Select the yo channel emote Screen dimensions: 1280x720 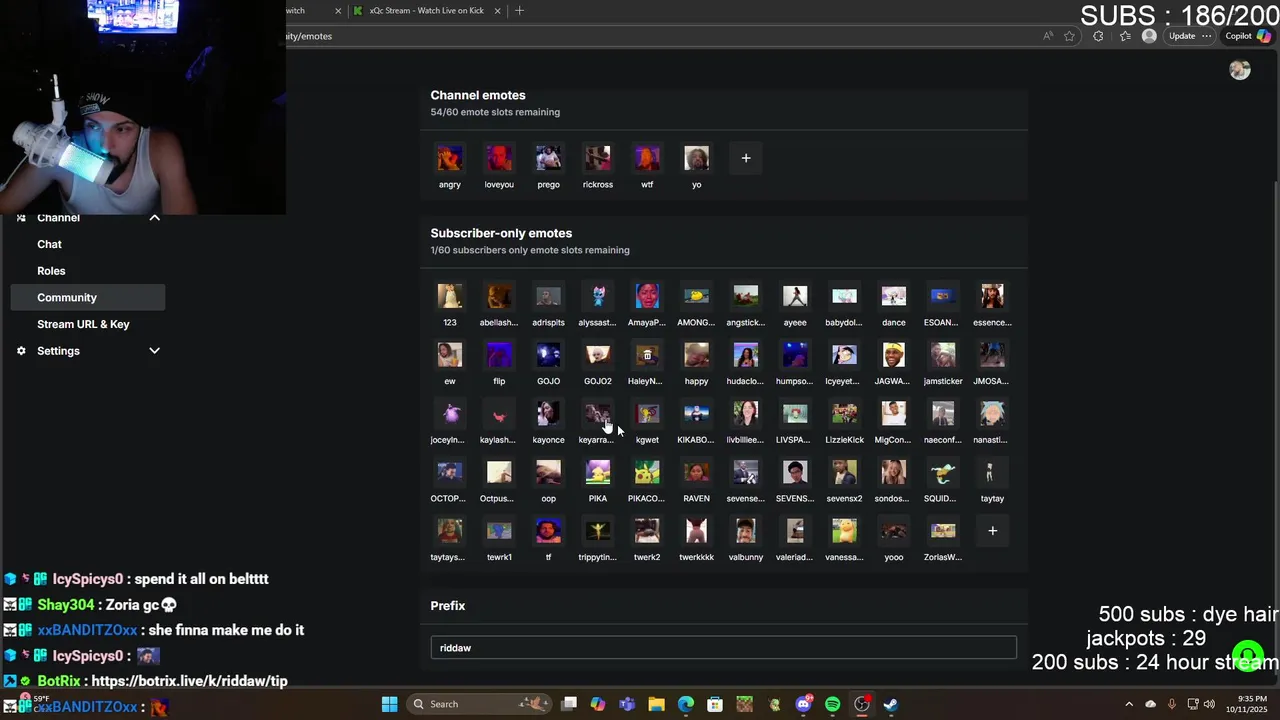pos(697,158)
